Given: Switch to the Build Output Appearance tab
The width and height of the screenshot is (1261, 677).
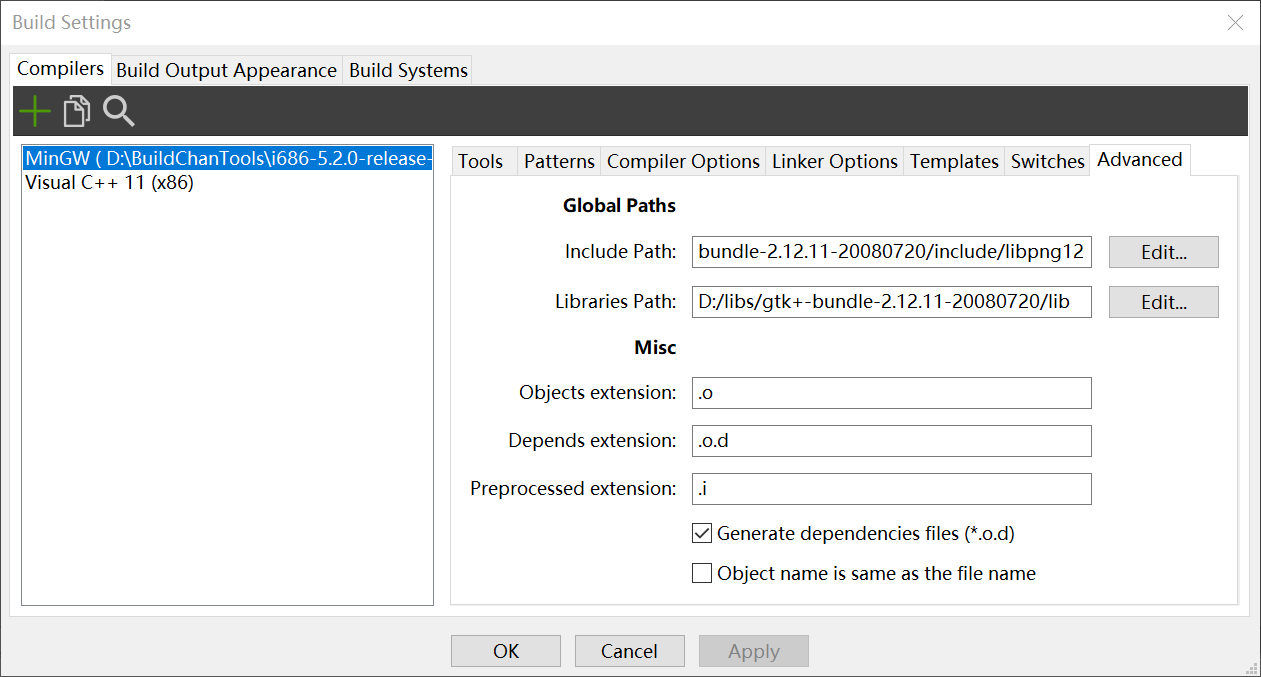Looking at the screenshot, I should point(226,71).
